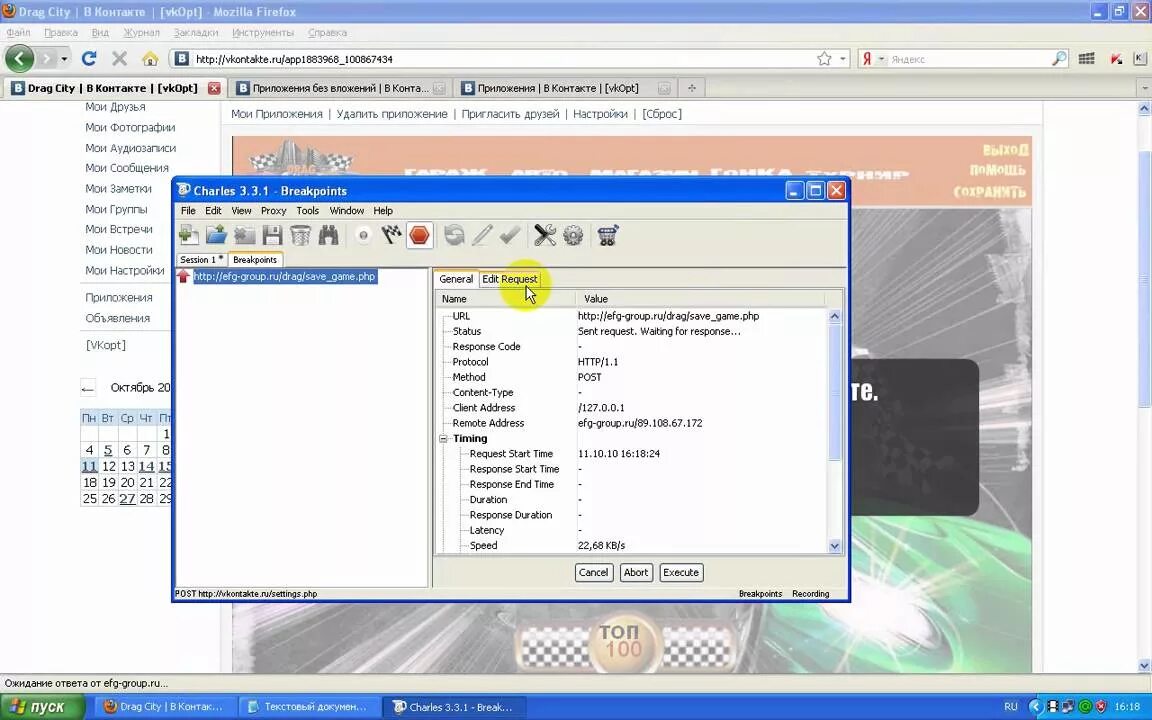Click the shopping cart purchase icon

(x=608, y=235)
